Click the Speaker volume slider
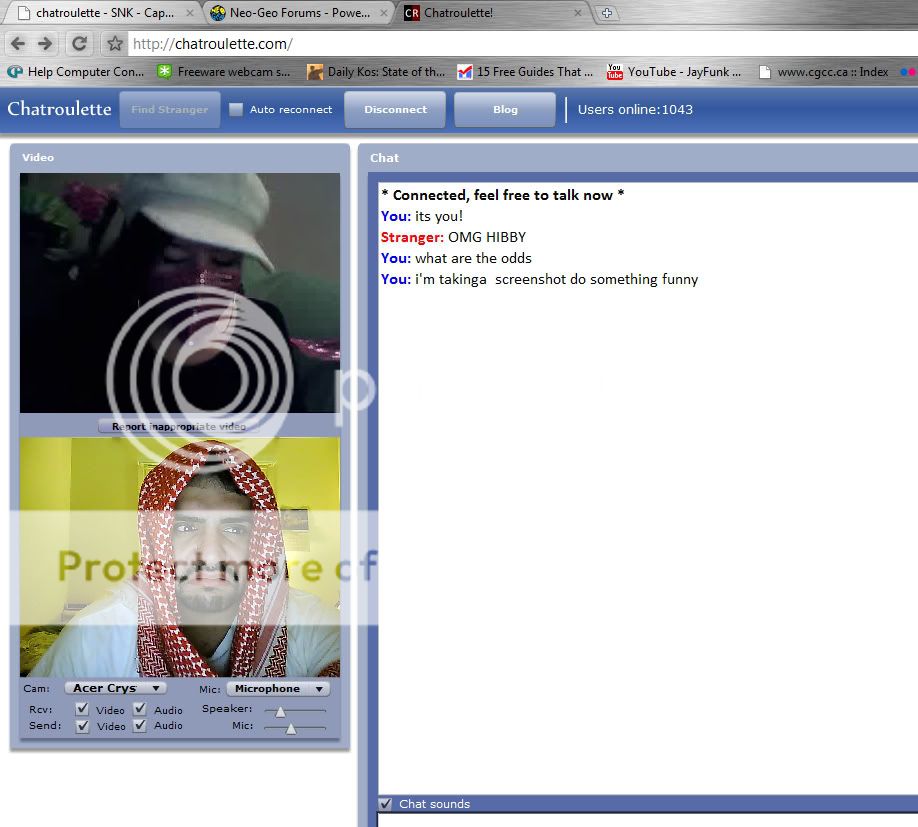This screenshot has width=918, height=827. point(294,710)
